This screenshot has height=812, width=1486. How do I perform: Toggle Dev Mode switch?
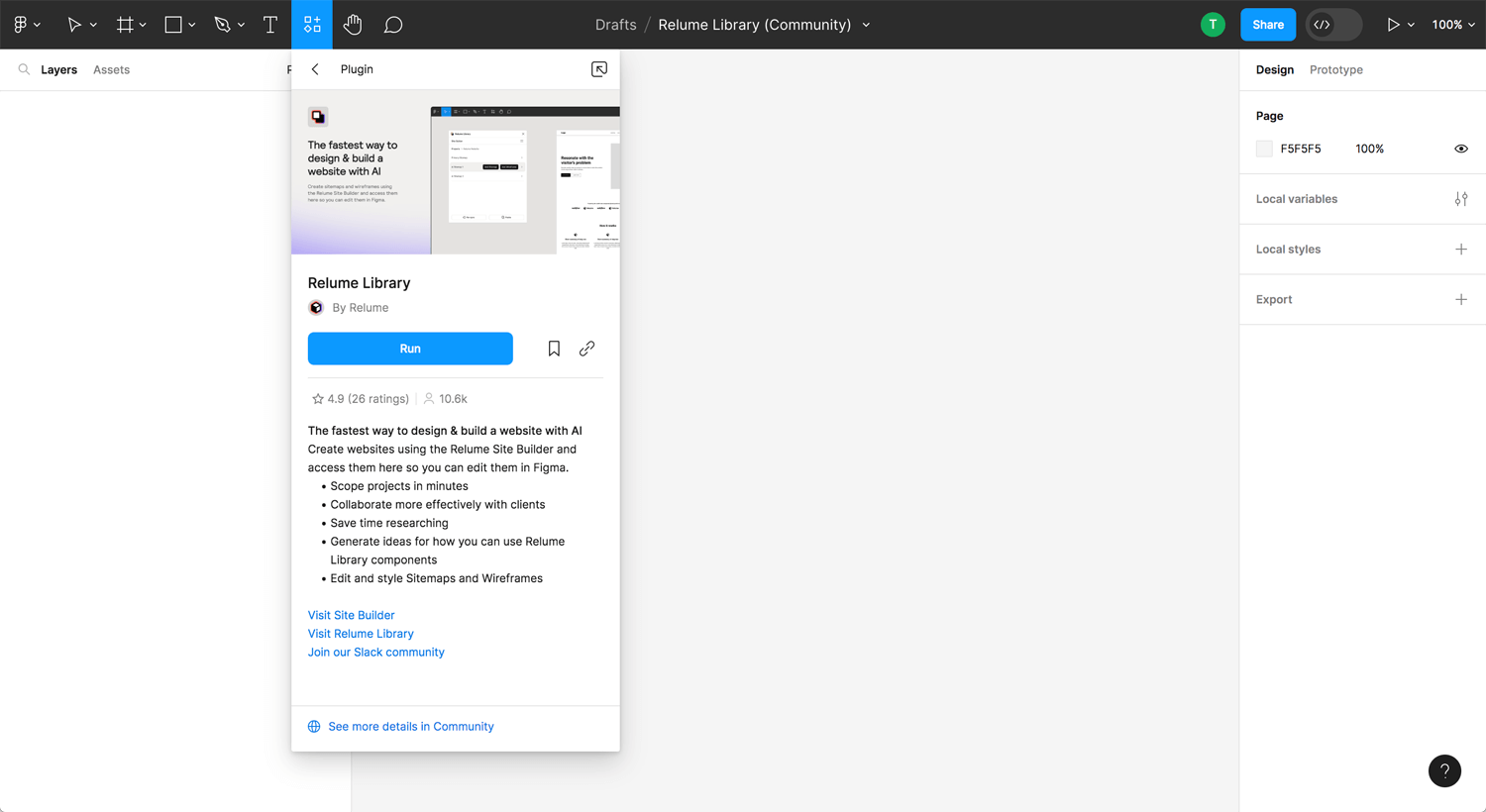click(1333, 25)
